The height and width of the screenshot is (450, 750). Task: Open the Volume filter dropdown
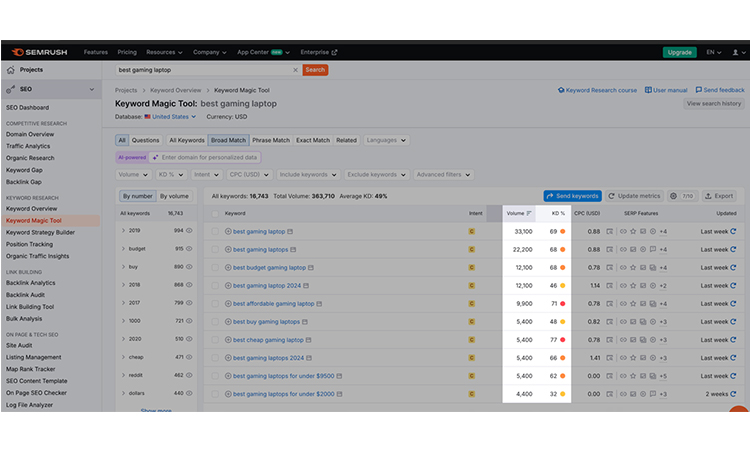click(133, 175)
